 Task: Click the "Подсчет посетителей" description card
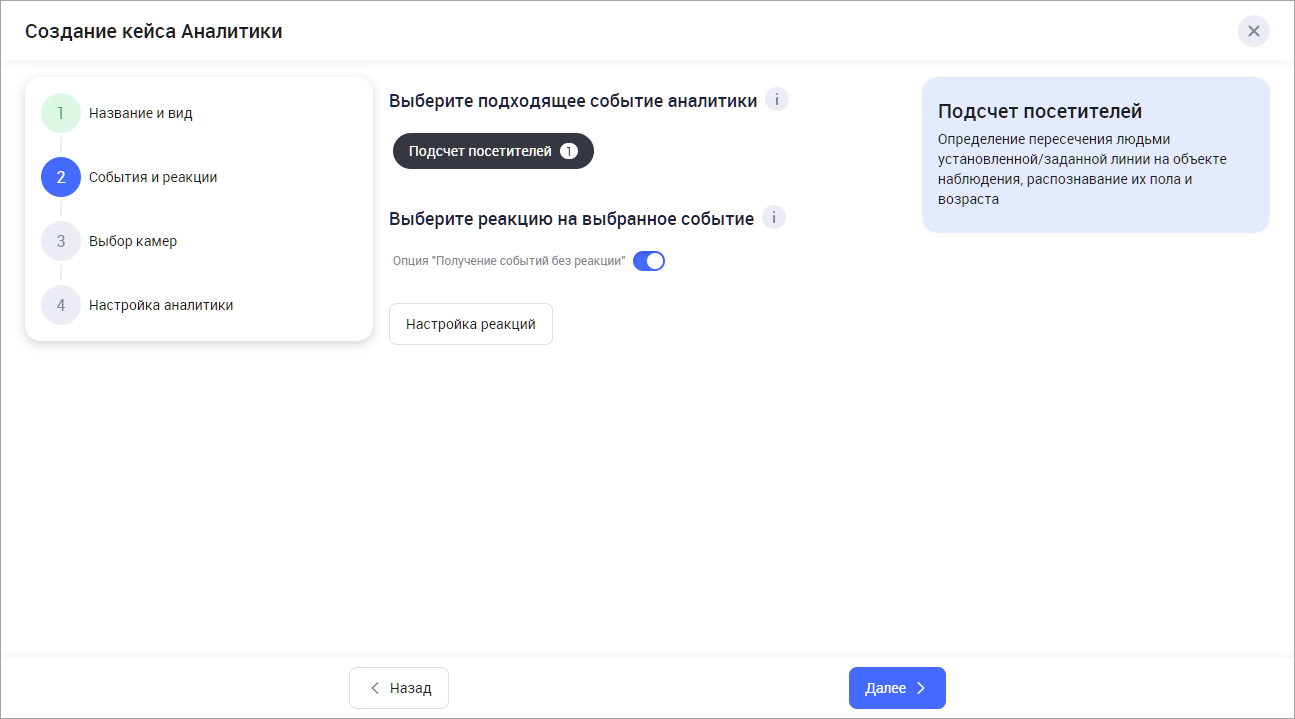click(x=1095, y=155)
